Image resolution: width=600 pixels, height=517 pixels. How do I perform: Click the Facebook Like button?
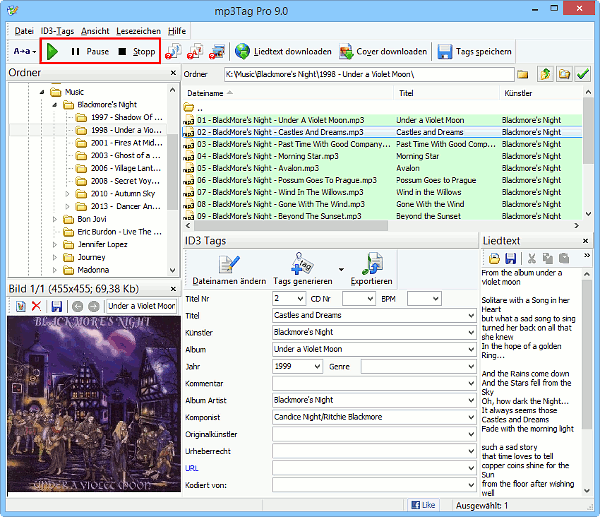(424, 505)
